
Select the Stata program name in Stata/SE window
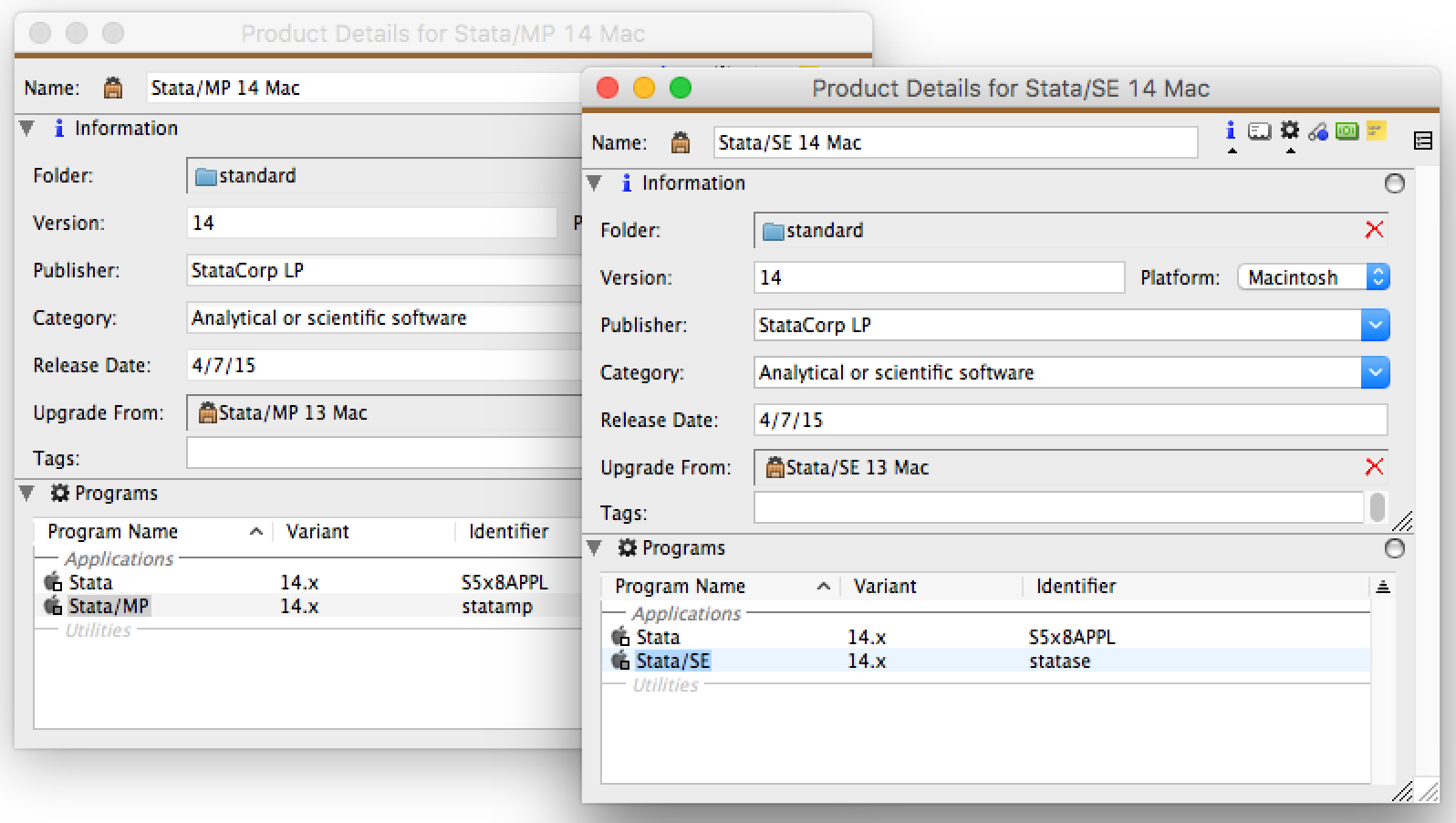coord(658,637)
